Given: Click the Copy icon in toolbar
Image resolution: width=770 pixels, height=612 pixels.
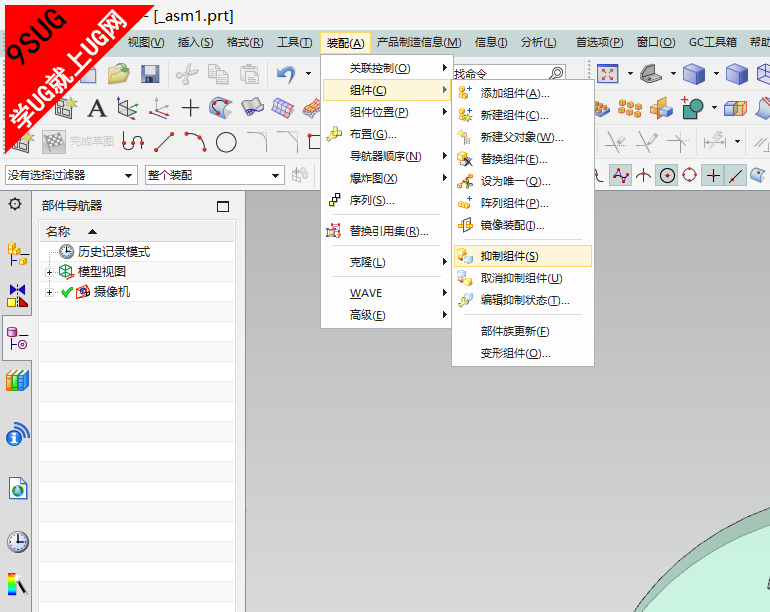Looking at the screenshot, I should (x=218, y=74).
